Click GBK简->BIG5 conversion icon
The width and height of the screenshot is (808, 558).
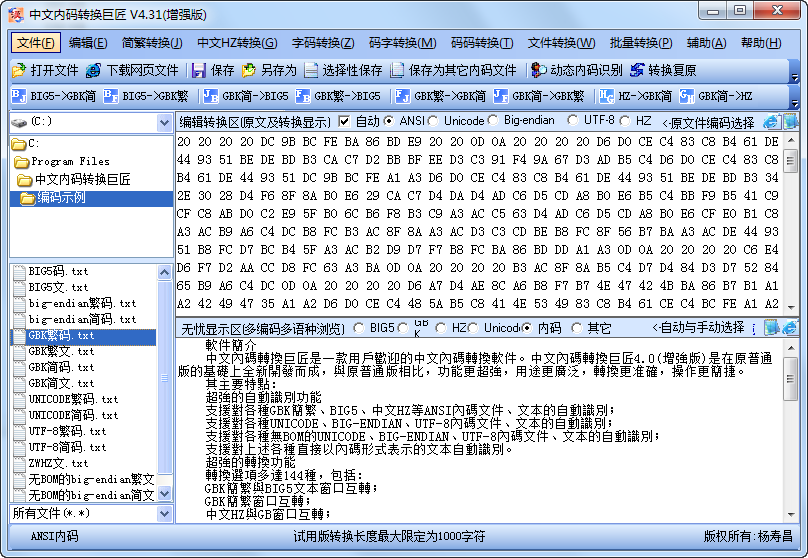(x=210, y=96)
